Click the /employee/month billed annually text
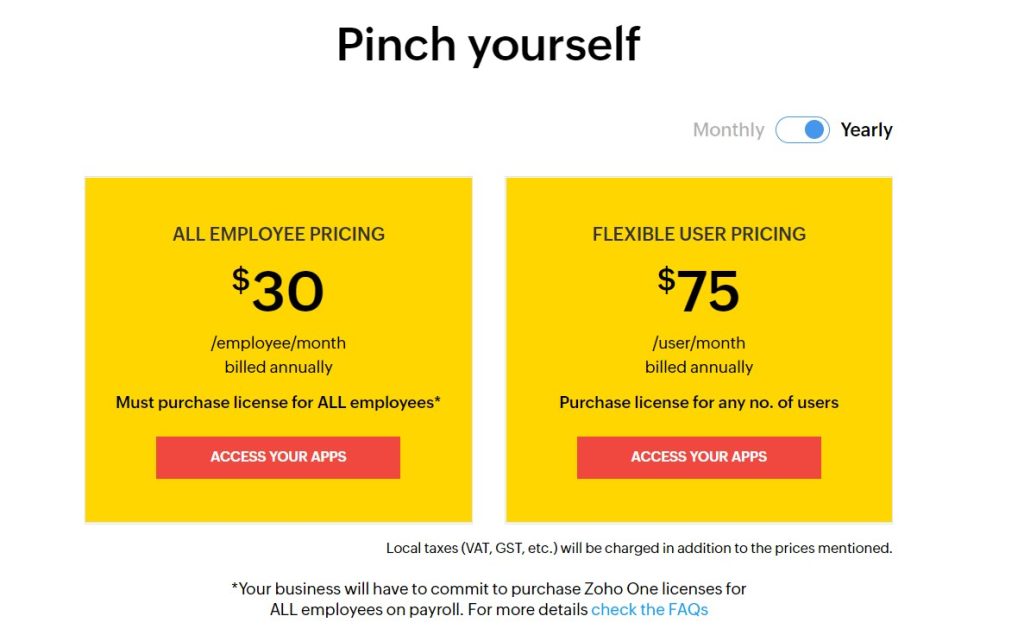This screenshot has height=635, width=1024. click(278, 355)
